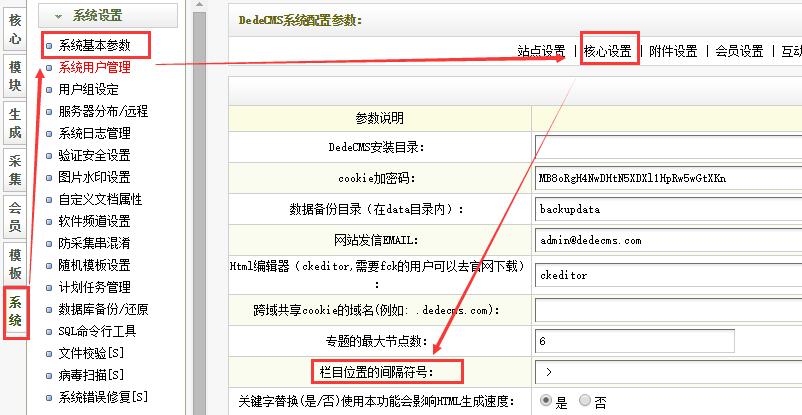Open 用户组设定 menu entry
This screenshot has height=415, width=802.
[88, 90]
